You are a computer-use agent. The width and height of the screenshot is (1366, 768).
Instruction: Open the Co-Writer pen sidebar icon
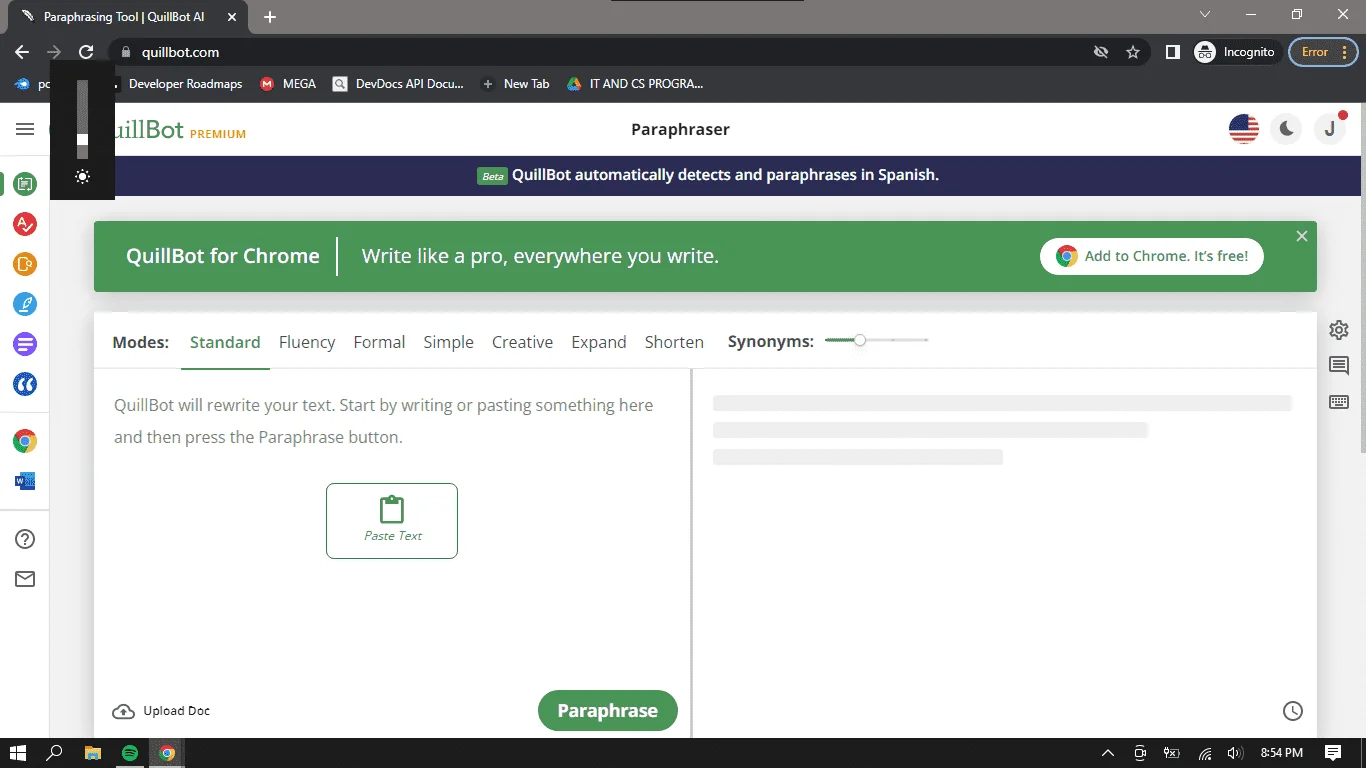pos(25,304)
